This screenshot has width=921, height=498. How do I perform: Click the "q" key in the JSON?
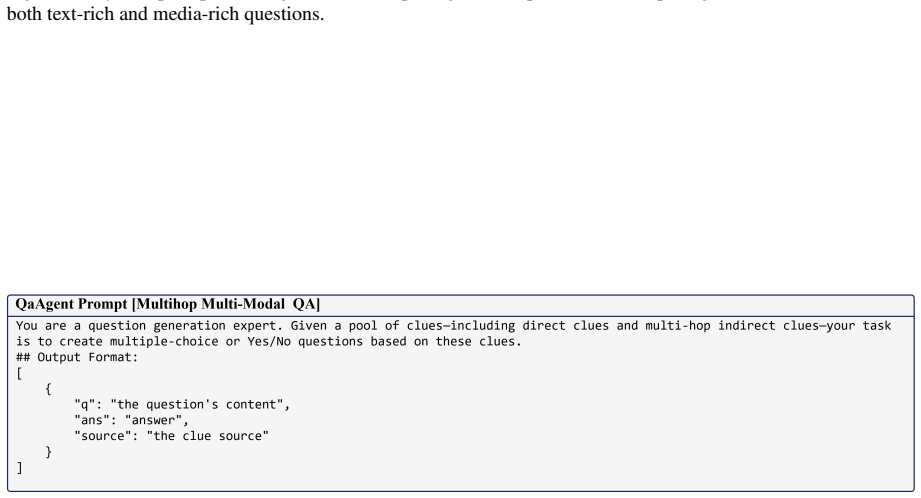point(85,405)
